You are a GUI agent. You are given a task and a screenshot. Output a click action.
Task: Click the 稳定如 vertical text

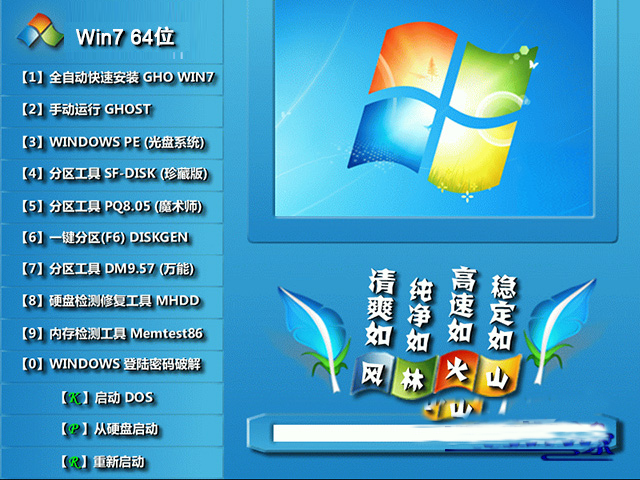coord(503,313)
